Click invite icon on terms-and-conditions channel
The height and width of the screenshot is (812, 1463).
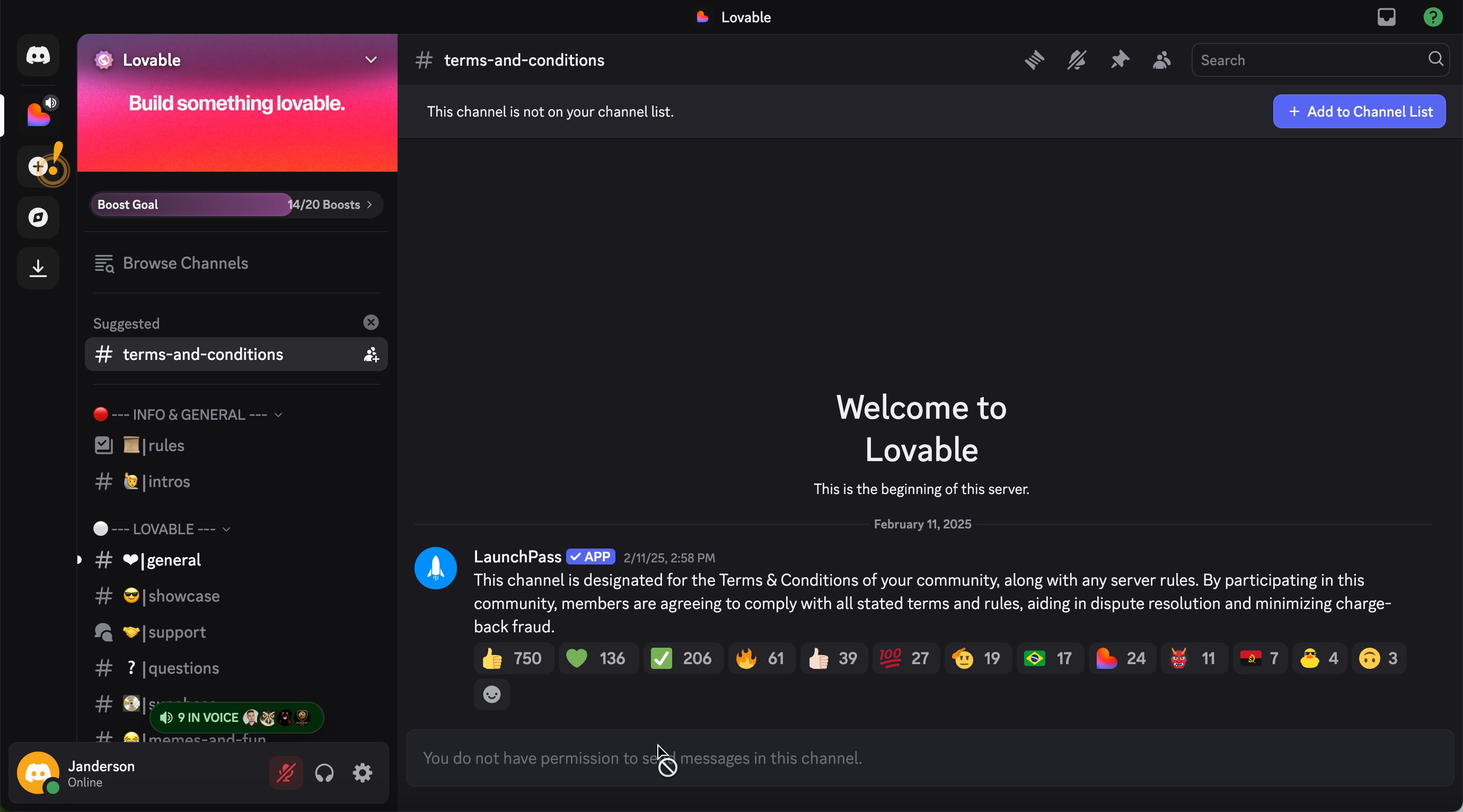click(371, 355)
